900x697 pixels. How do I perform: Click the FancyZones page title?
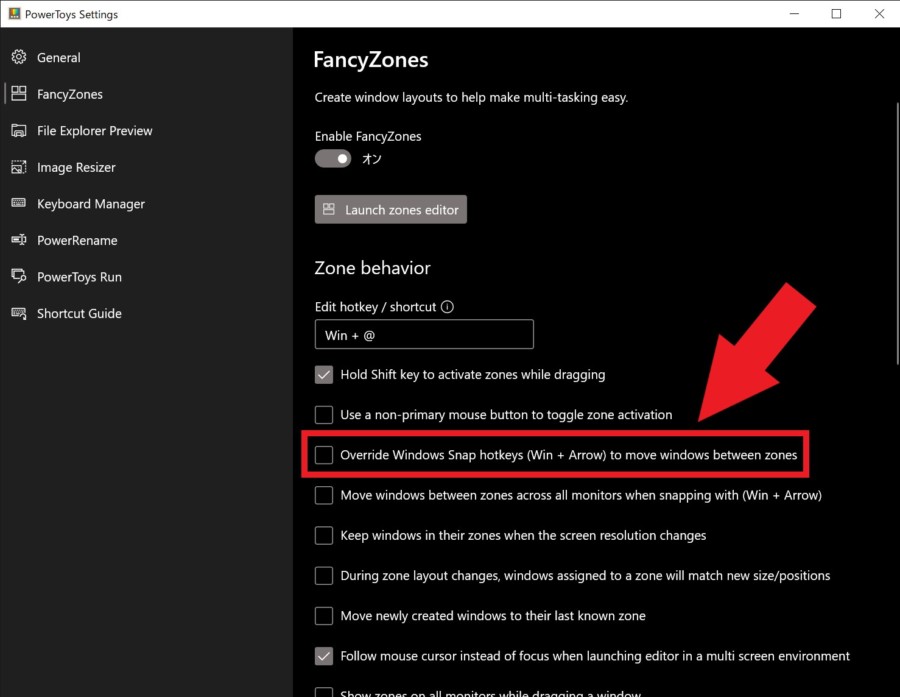point(371,60)
